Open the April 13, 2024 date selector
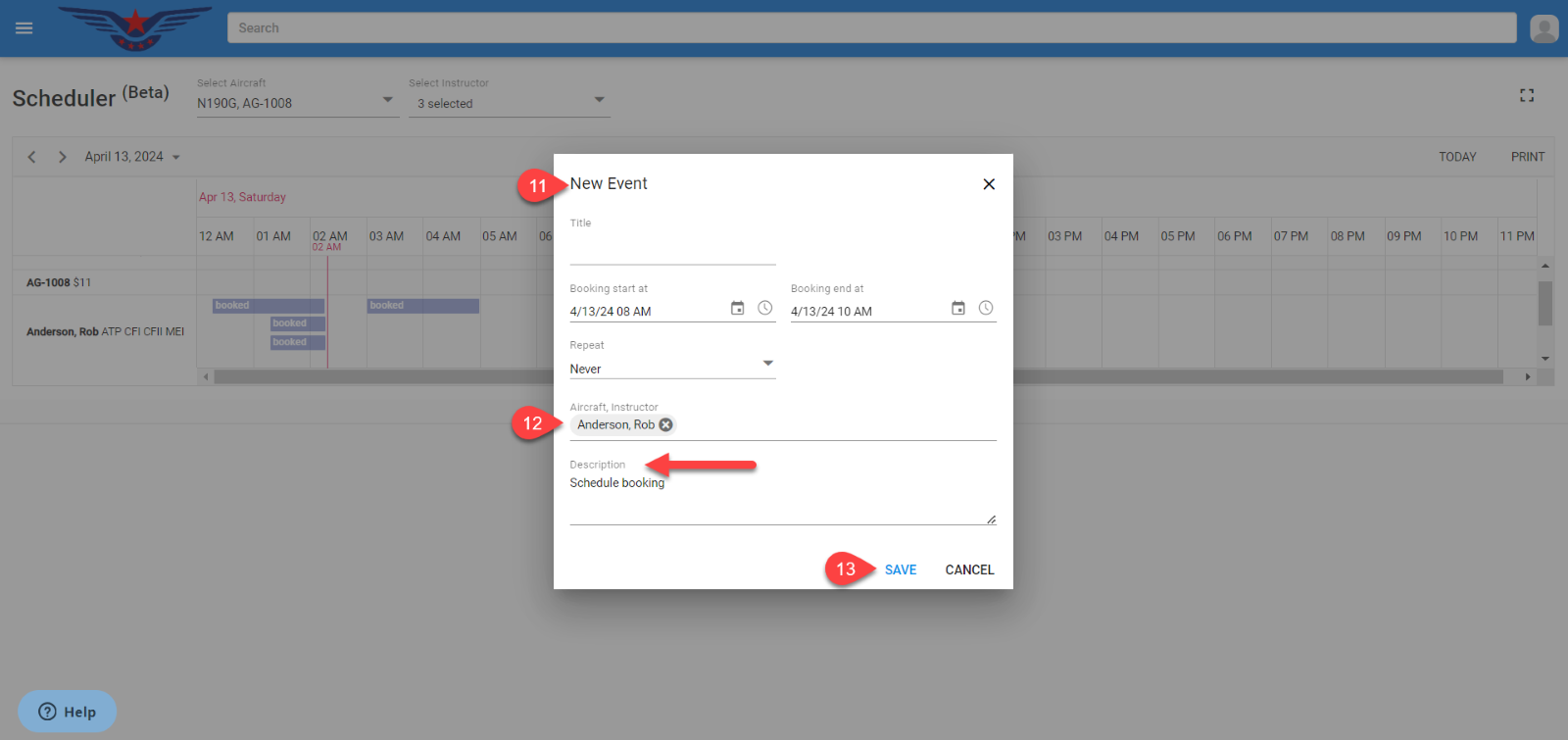The image size is (1568, 740). 132,157
